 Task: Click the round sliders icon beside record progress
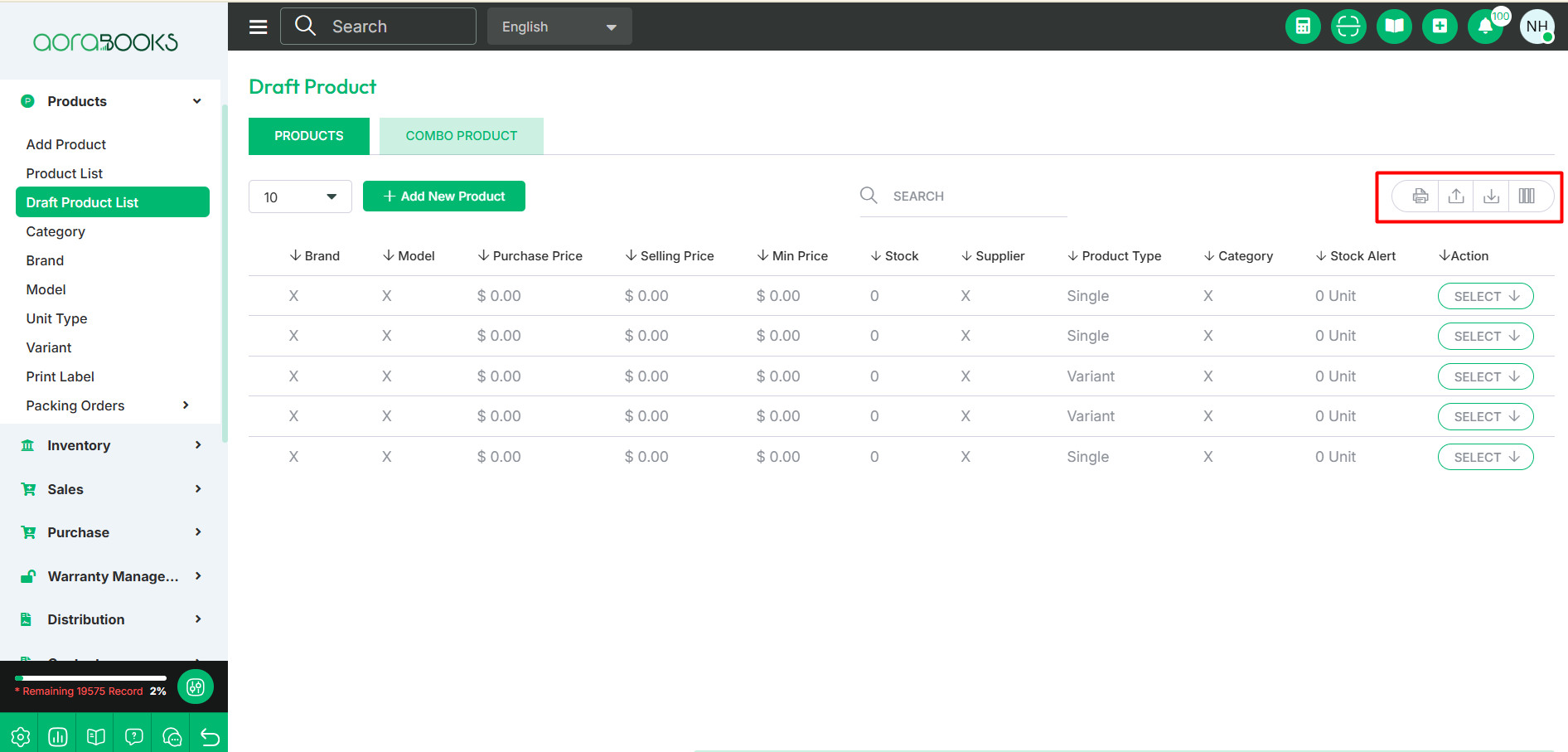[196, 687]
